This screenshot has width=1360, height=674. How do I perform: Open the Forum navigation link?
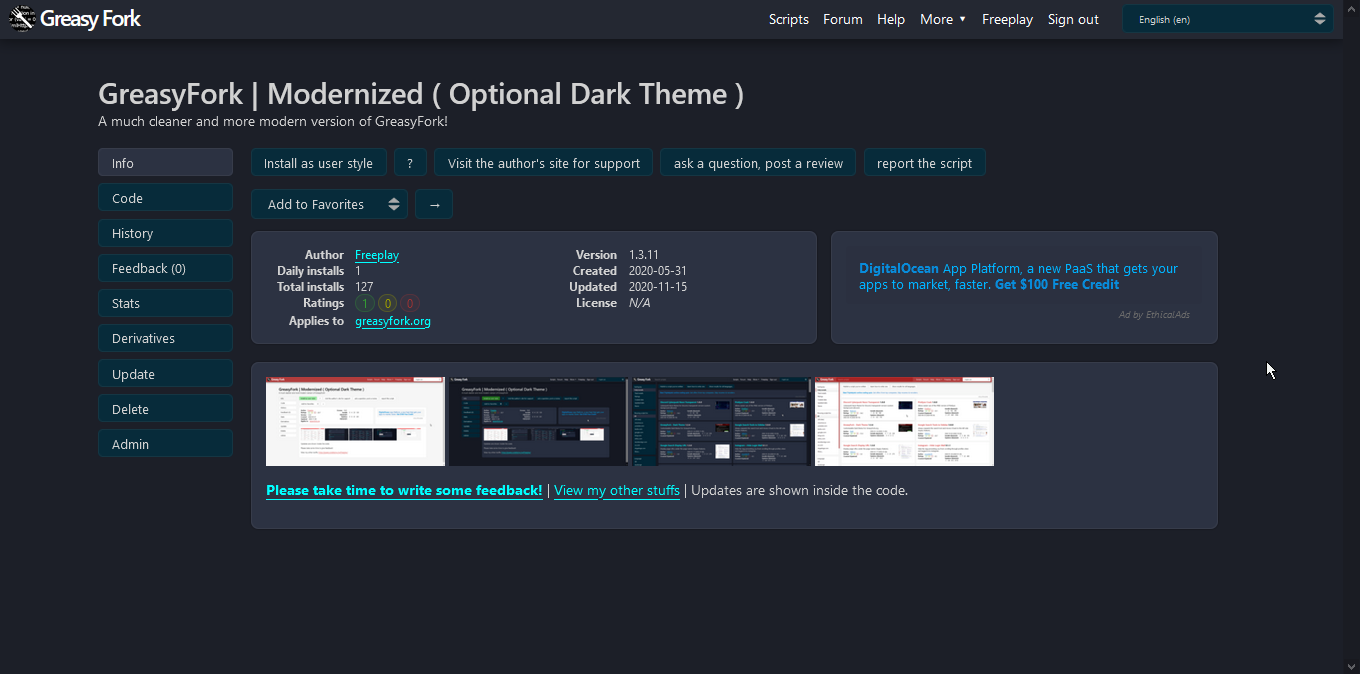843,19
